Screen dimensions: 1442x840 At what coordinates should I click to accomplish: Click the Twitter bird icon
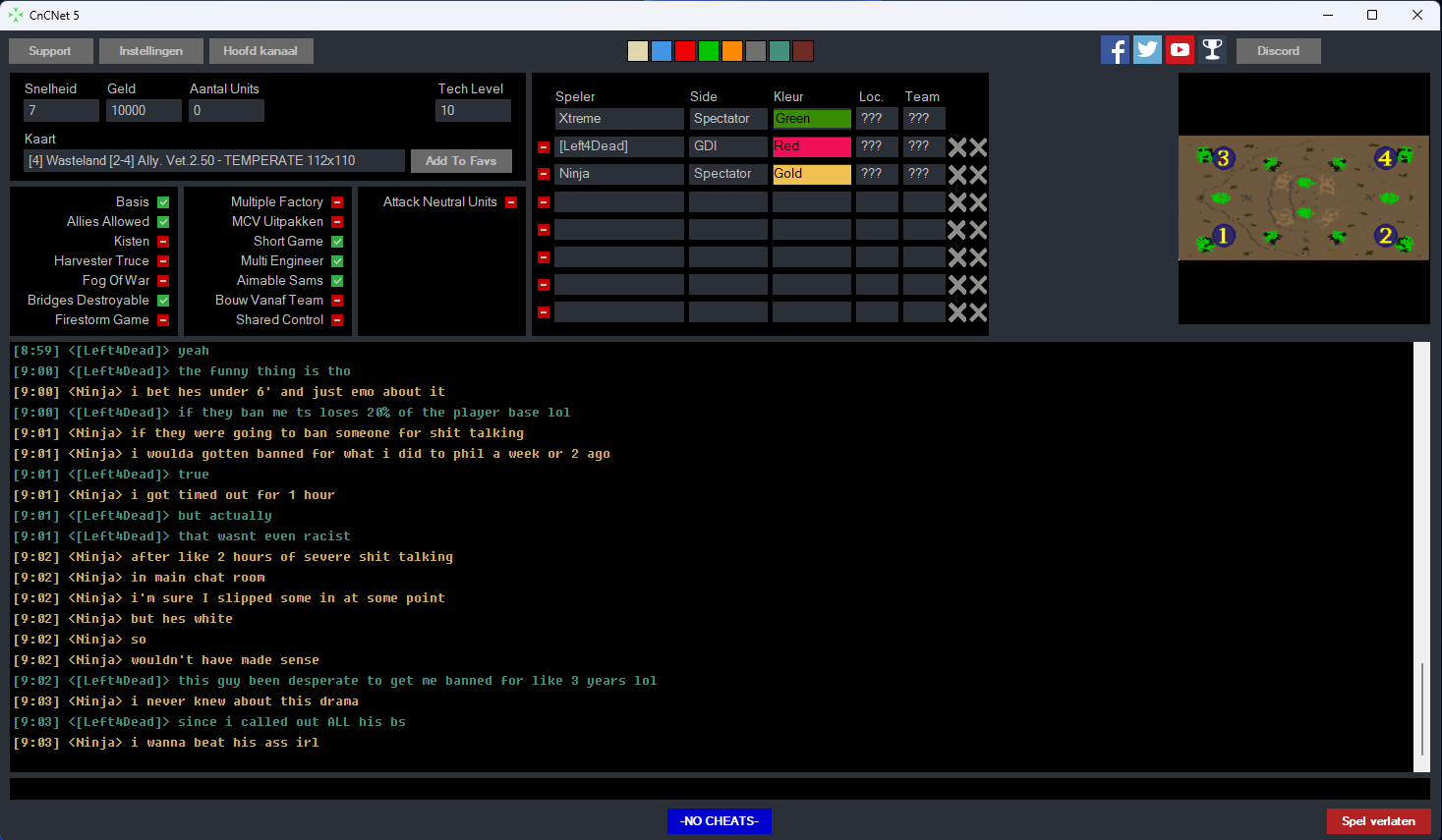coord(1147,50)
